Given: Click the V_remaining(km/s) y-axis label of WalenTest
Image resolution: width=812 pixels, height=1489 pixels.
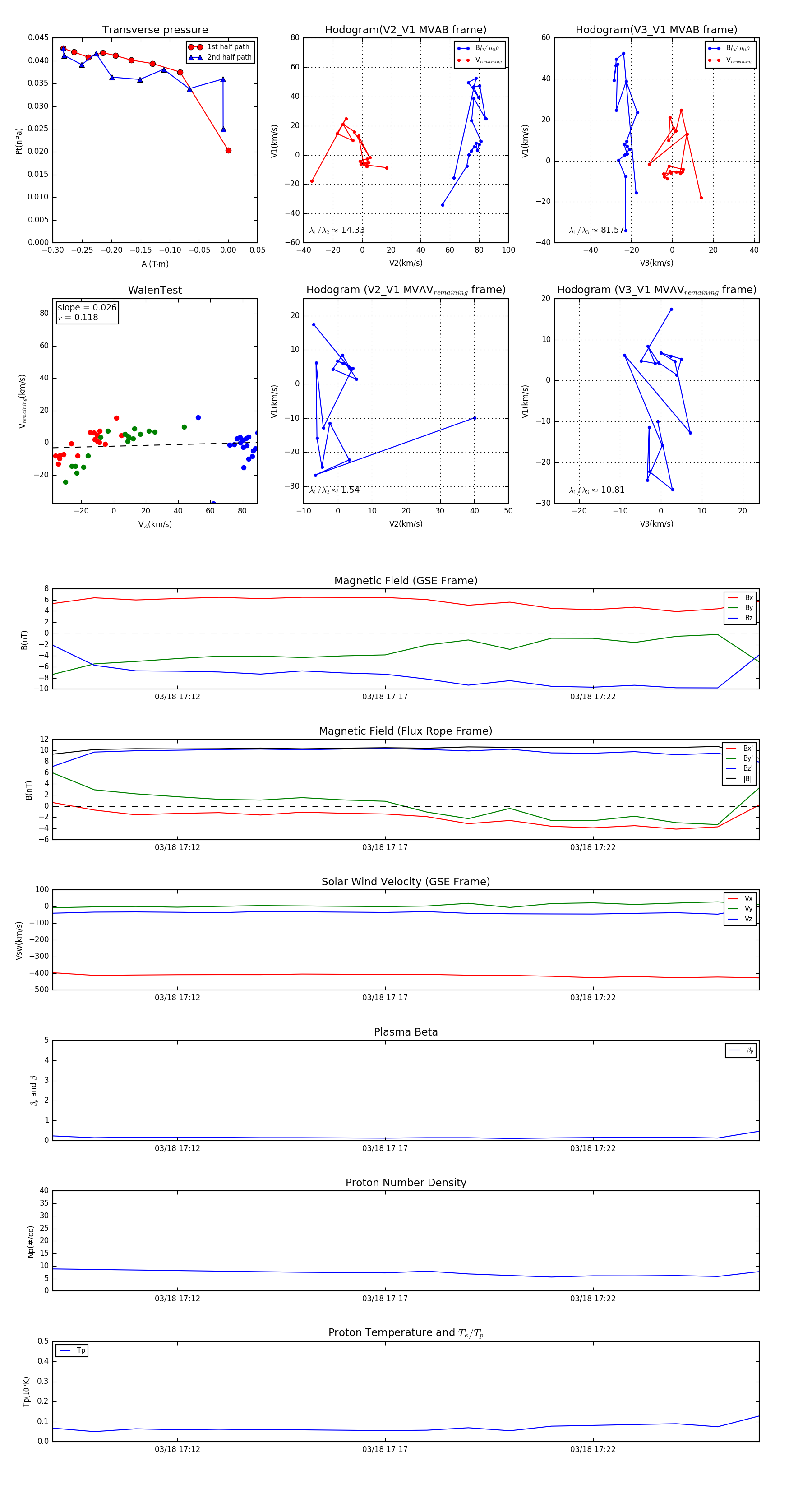Looking at the screenshot, I should [23, 401].
